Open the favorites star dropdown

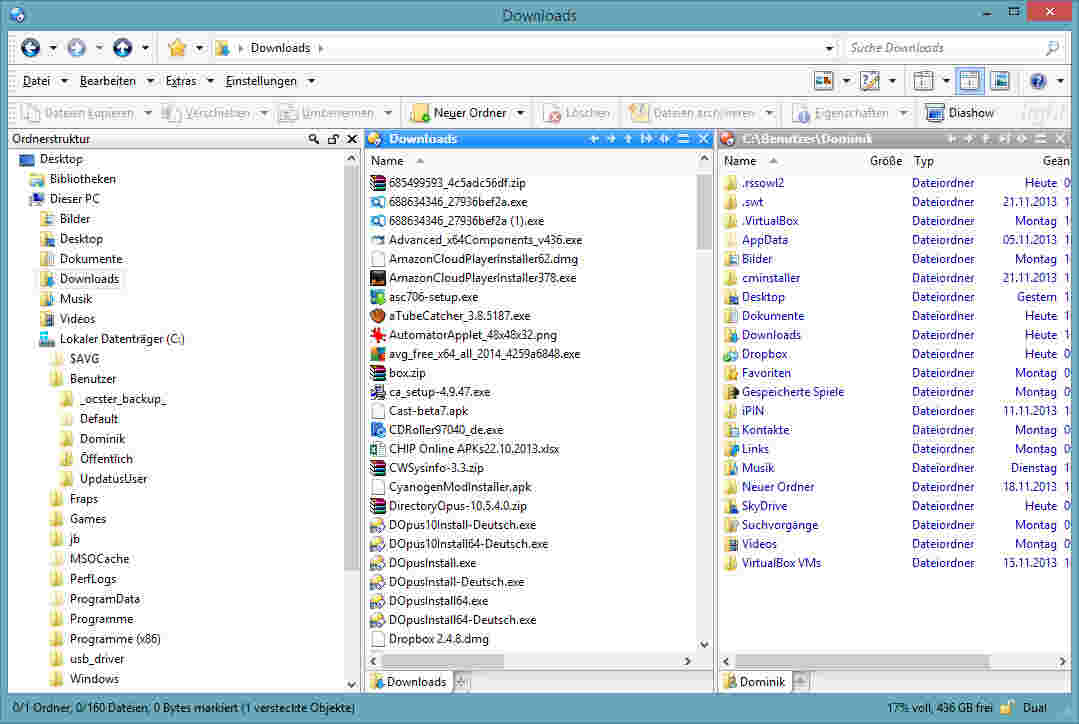(200, 47)
